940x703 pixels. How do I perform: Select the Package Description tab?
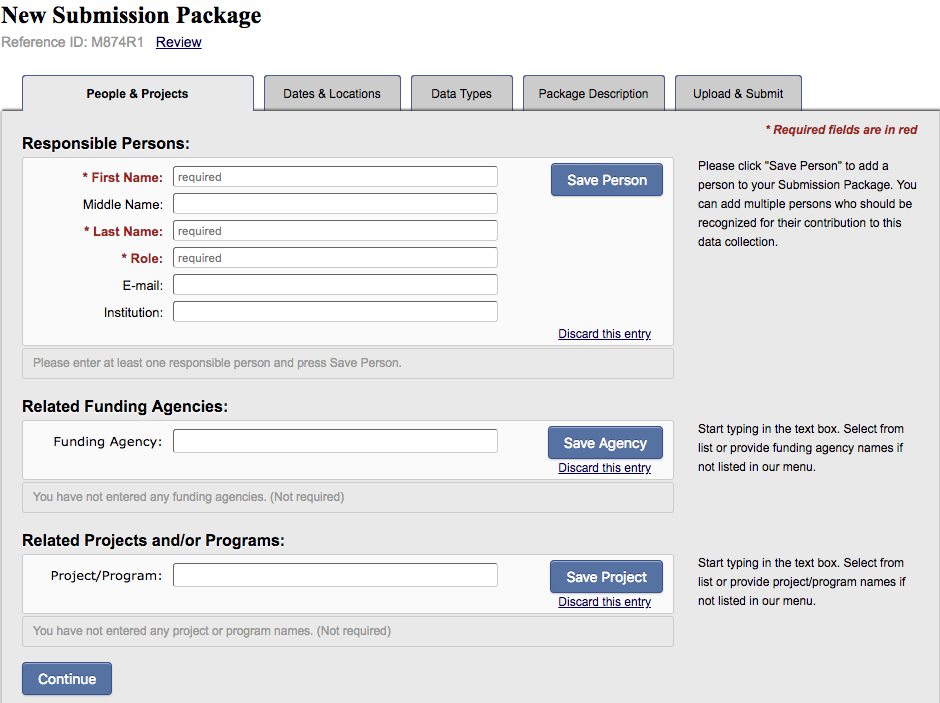tap(593, 94)
